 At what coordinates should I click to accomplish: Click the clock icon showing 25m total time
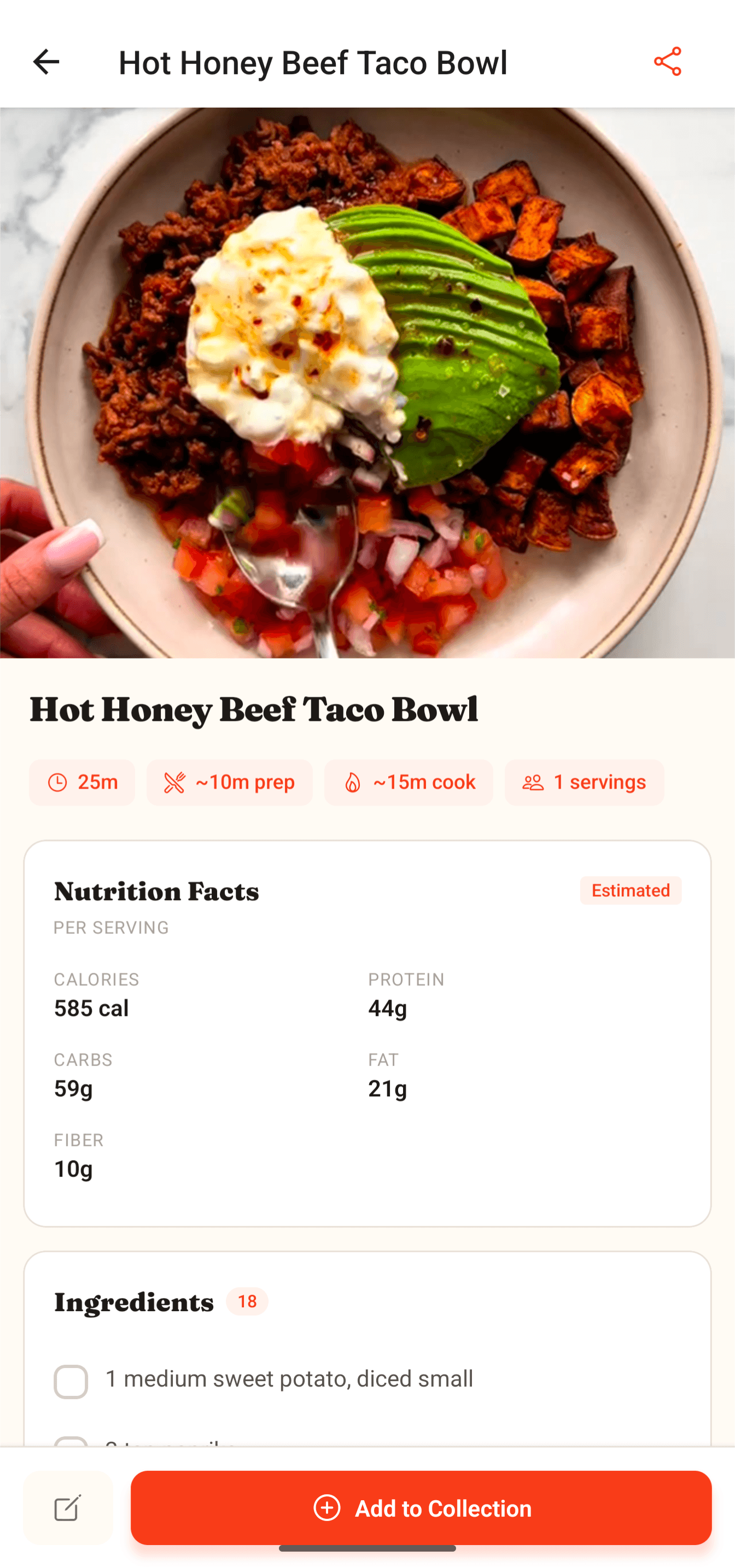click(57, 782)
